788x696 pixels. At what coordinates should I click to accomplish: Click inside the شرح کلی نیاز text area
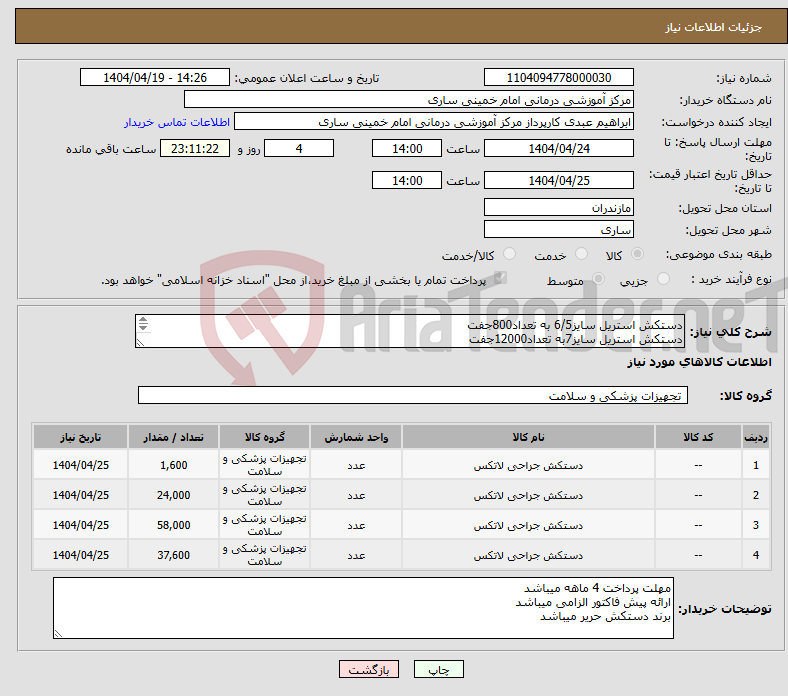[x=410, y=331]
